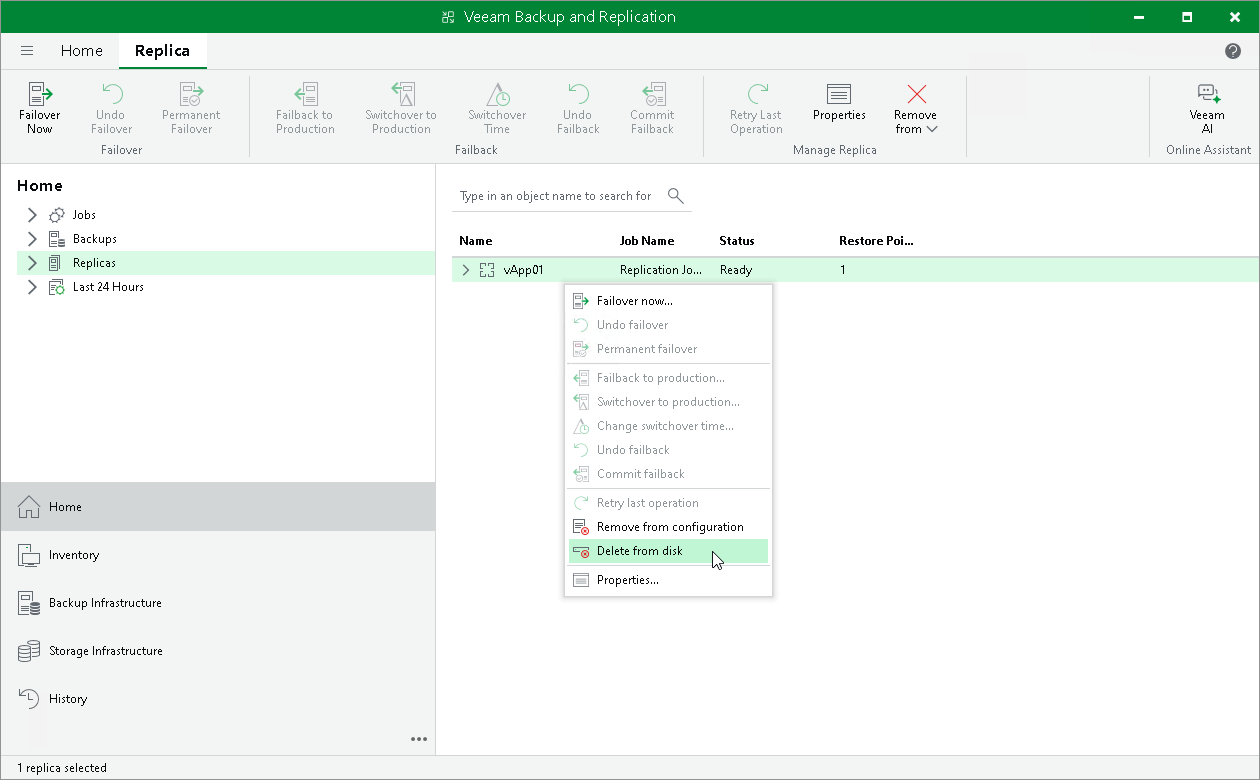Click the Backups icon in tree

click(57, 239)
